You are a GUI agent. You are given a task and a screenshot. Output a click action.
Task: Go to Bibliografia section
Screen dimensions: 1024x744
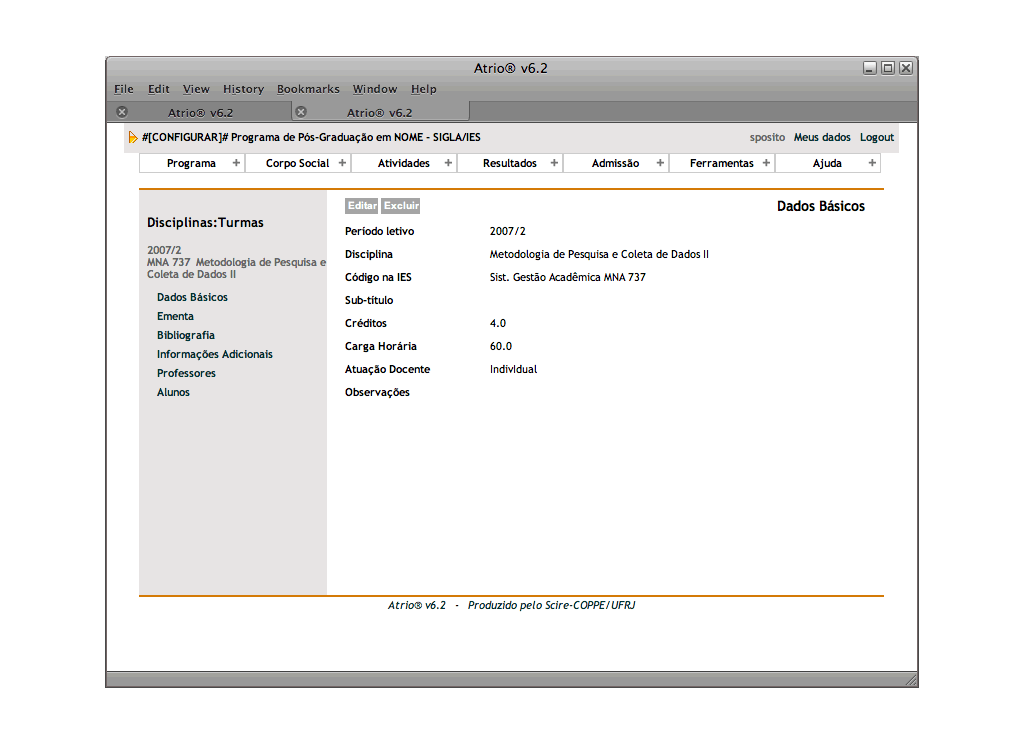[185, 335]
